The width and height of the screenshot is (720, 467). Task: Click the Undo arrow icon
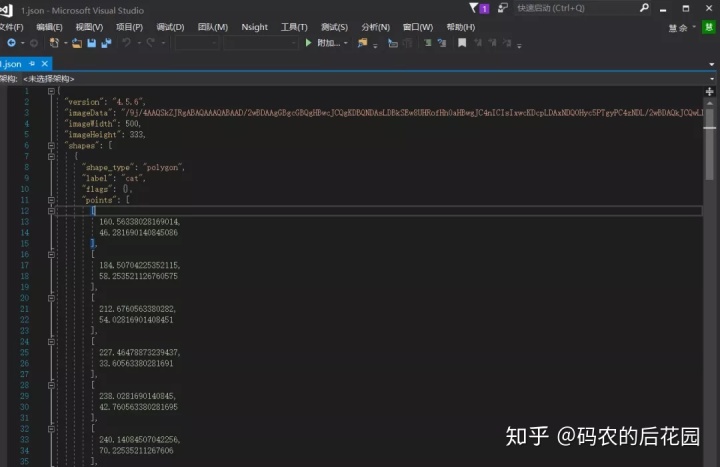(x=126, y=43)
